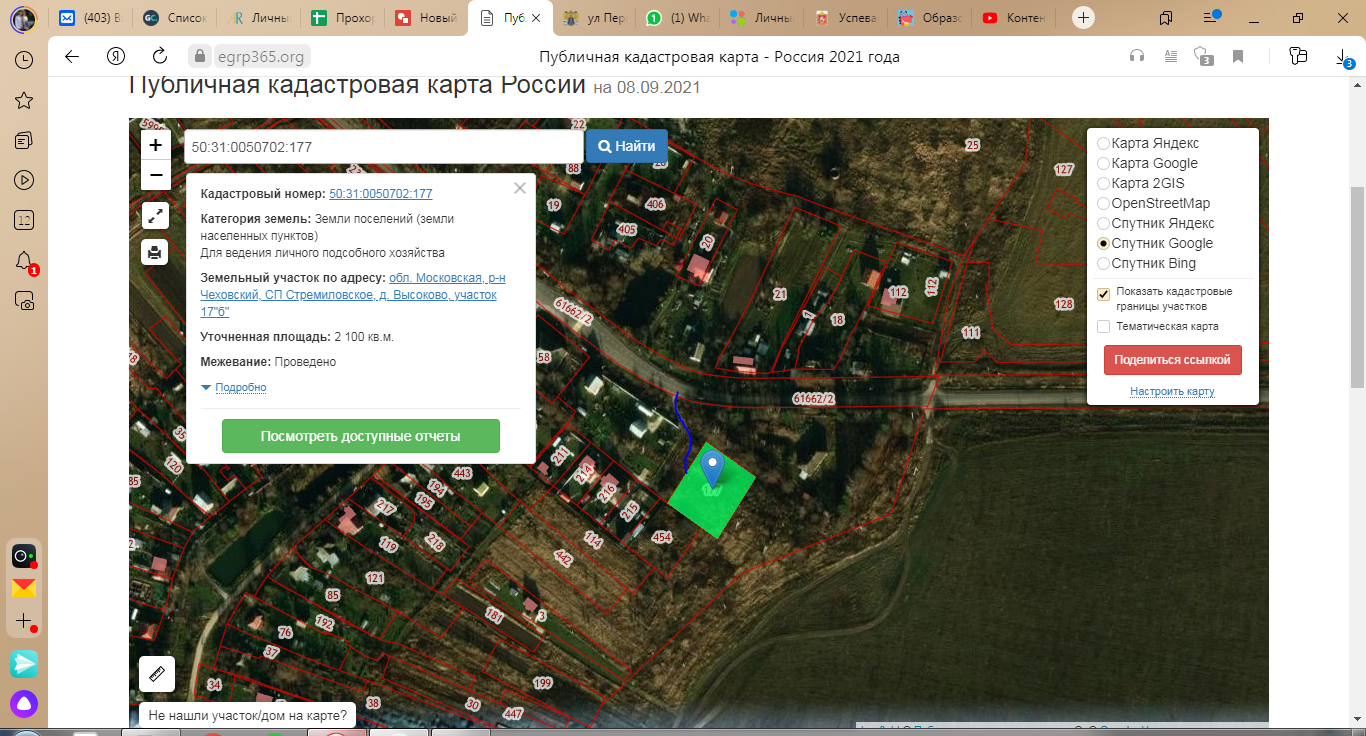Screen dimensions: 1366x736
Task: Add a new app with the sidebar plus
Action: [x=24, y=621]
